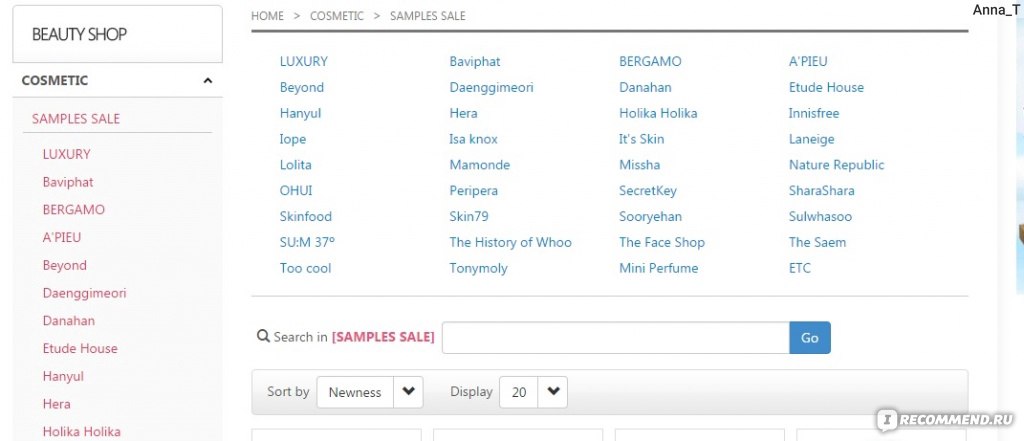Open Holika Holika in the sidebar

click(x=82, y=431)
